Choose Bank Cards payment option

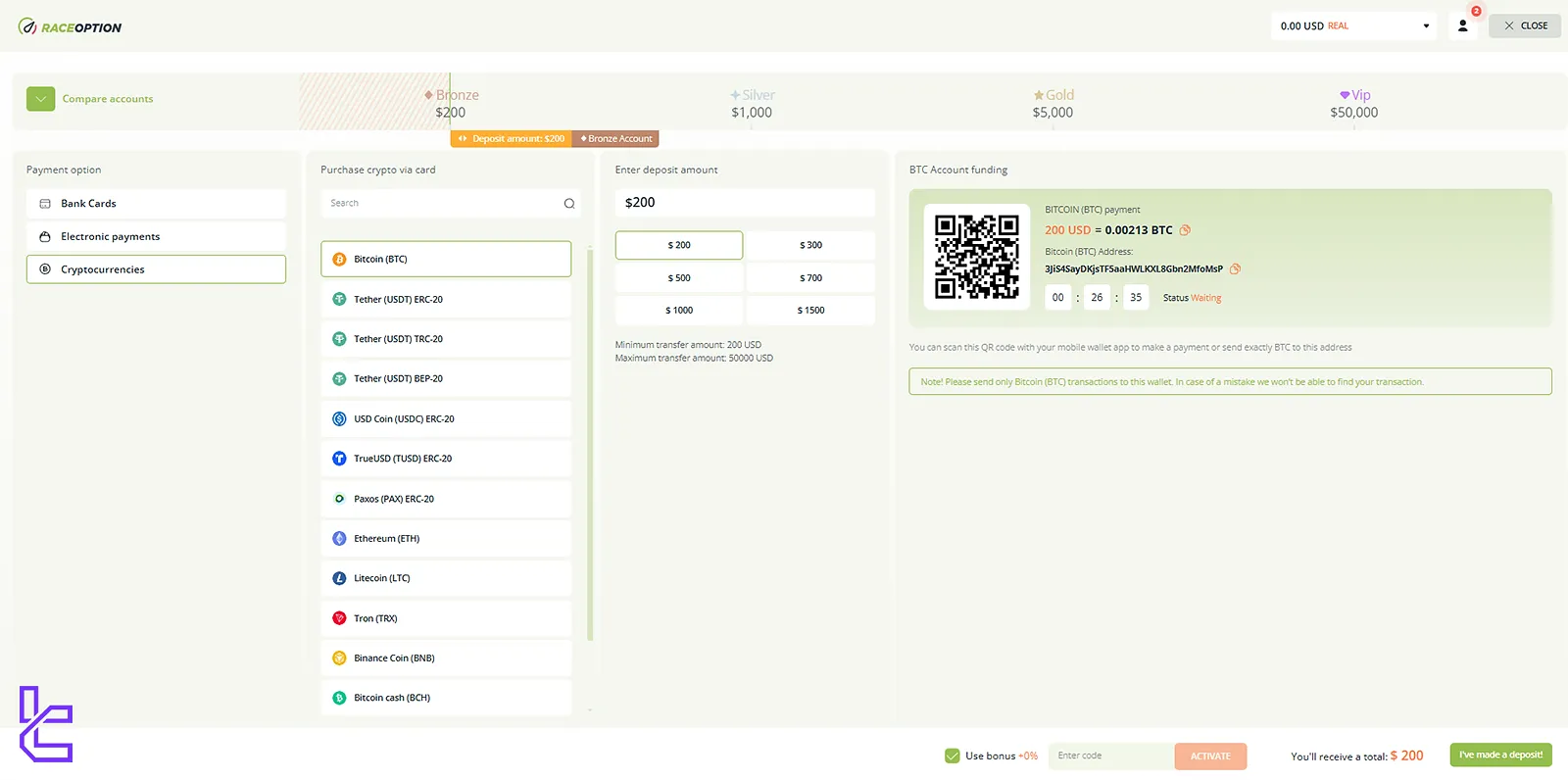[x=156, y=204]
